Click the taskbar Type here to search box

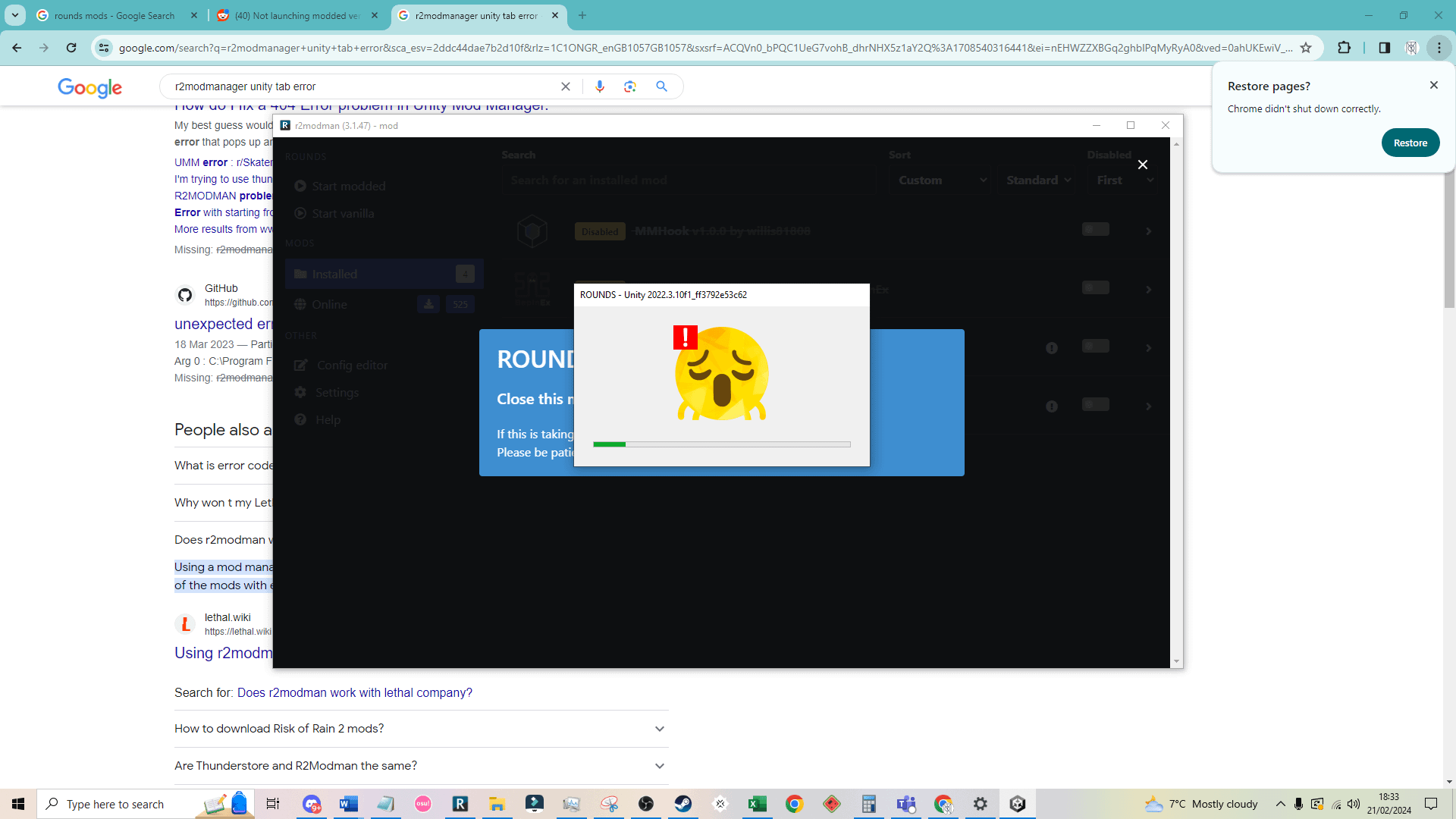click(144, 804)
